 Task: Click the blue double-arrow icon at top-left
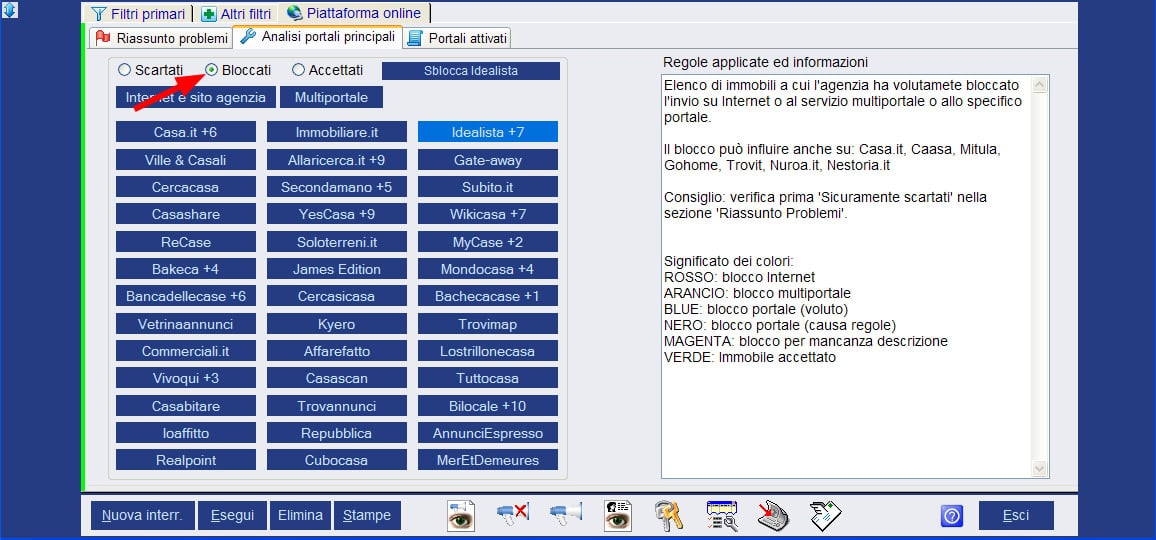point(10,10)
